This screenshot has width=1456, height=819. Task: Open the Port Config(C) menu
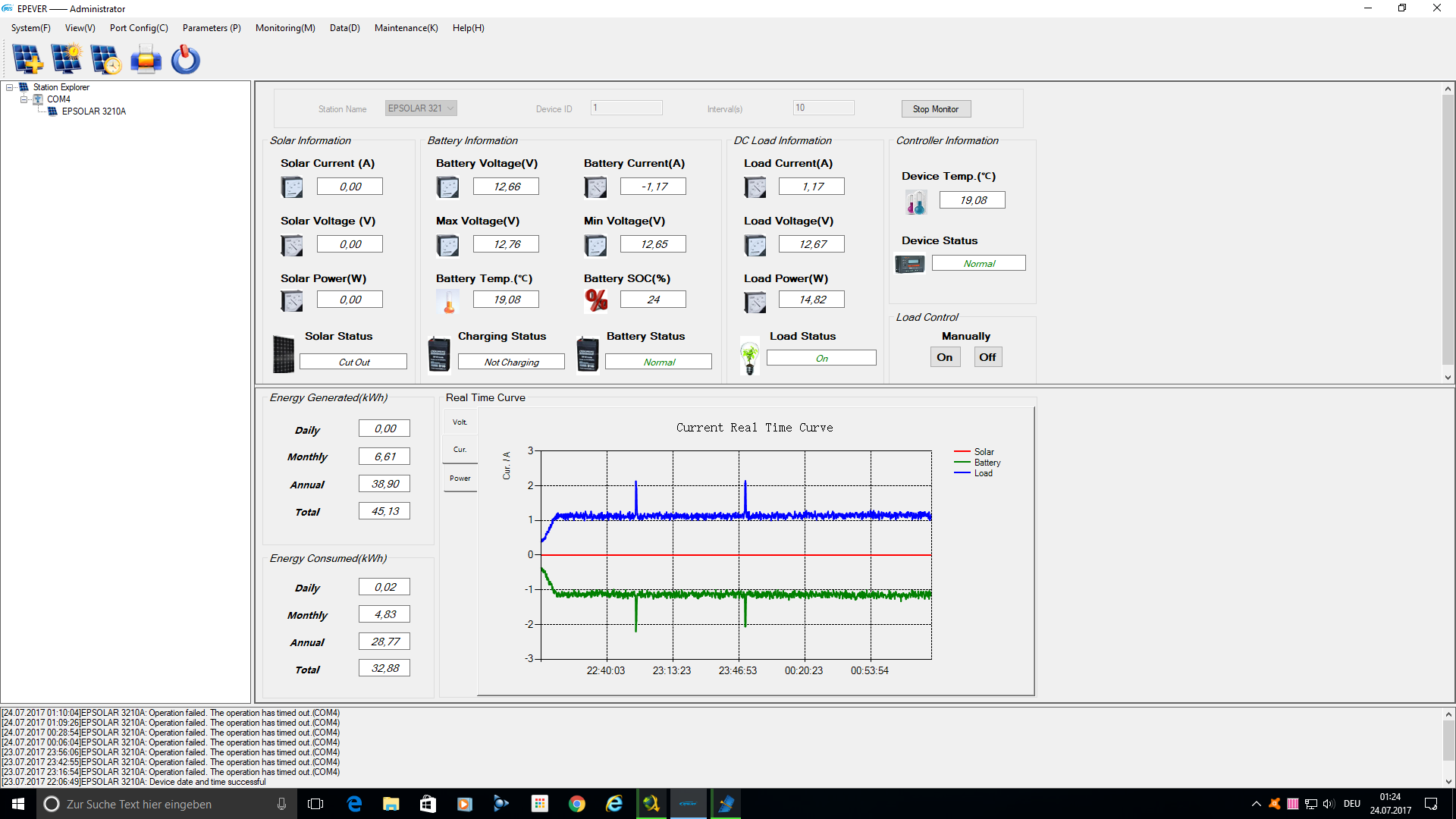click(x=139, y=28)
